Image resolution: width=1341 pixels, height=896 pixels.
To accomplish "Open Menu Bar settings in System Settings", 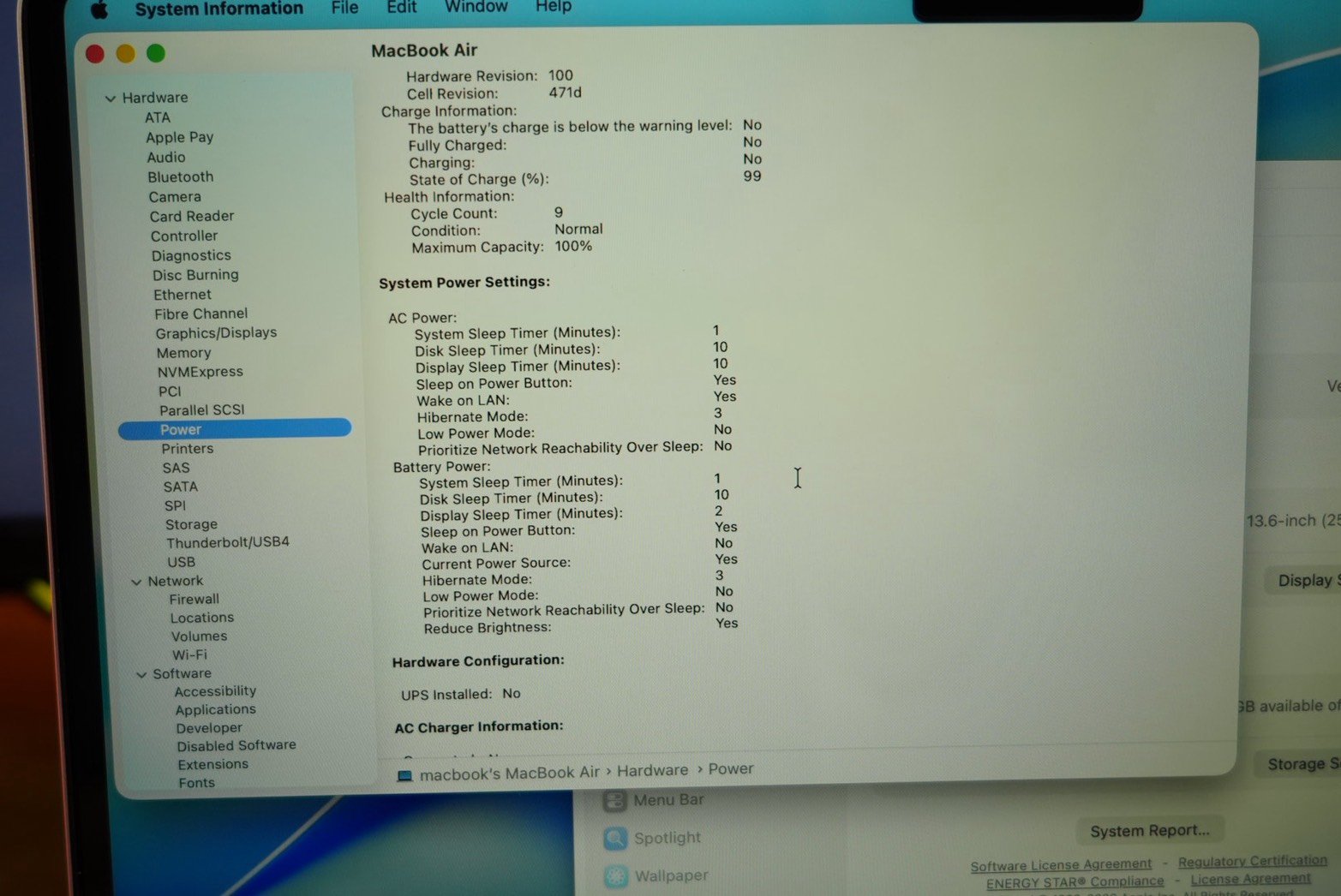I will [x=655, y=800].
